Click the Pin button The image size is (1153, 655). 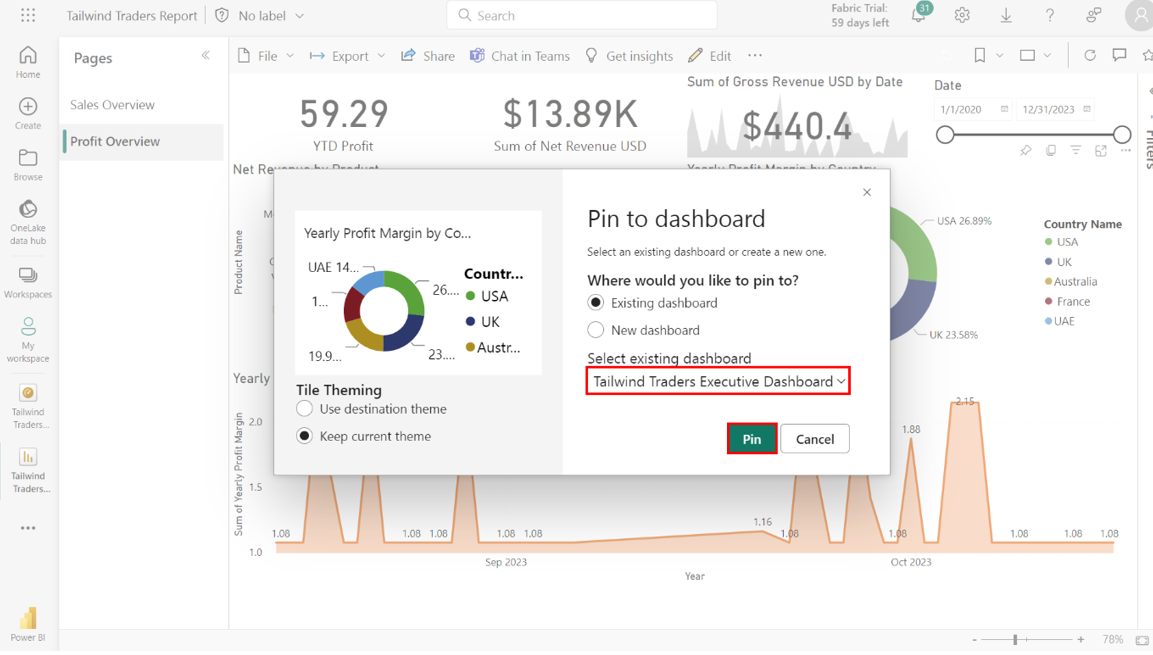(752, 439)
